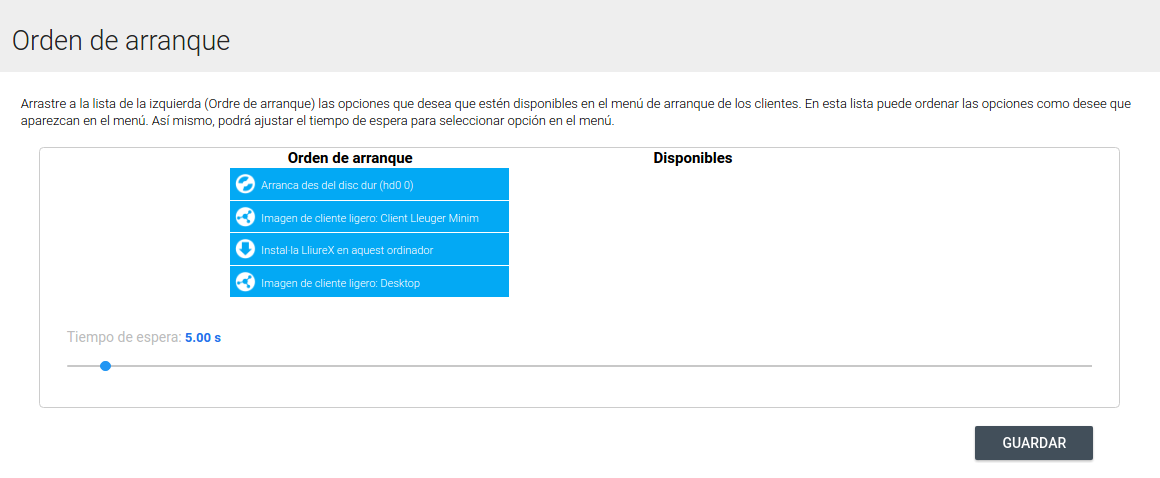Select 'Arranca des del disc dur (hd0 0)' entry

[x=337, y=185]
